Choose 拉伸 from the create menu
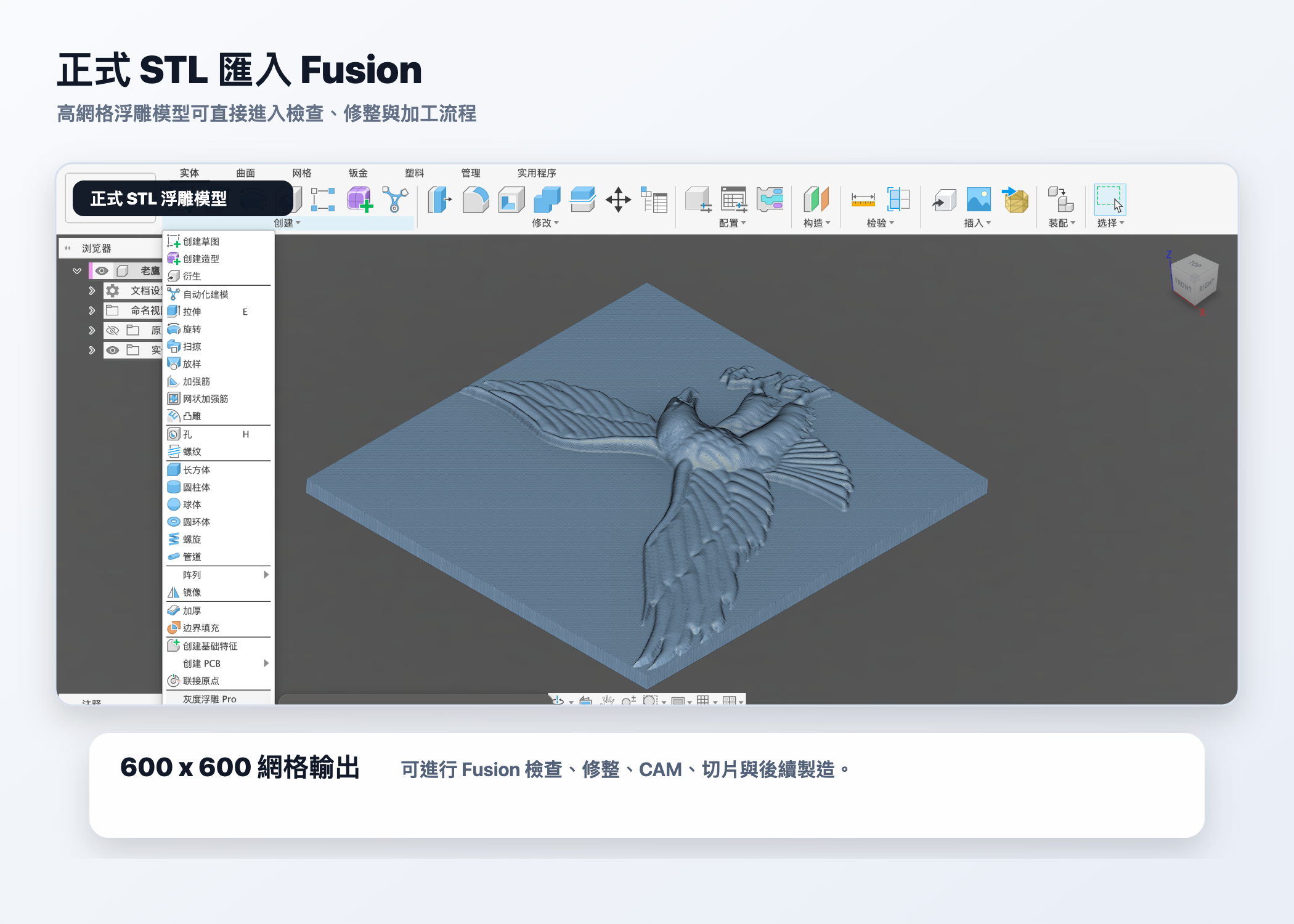 [218, 312]
